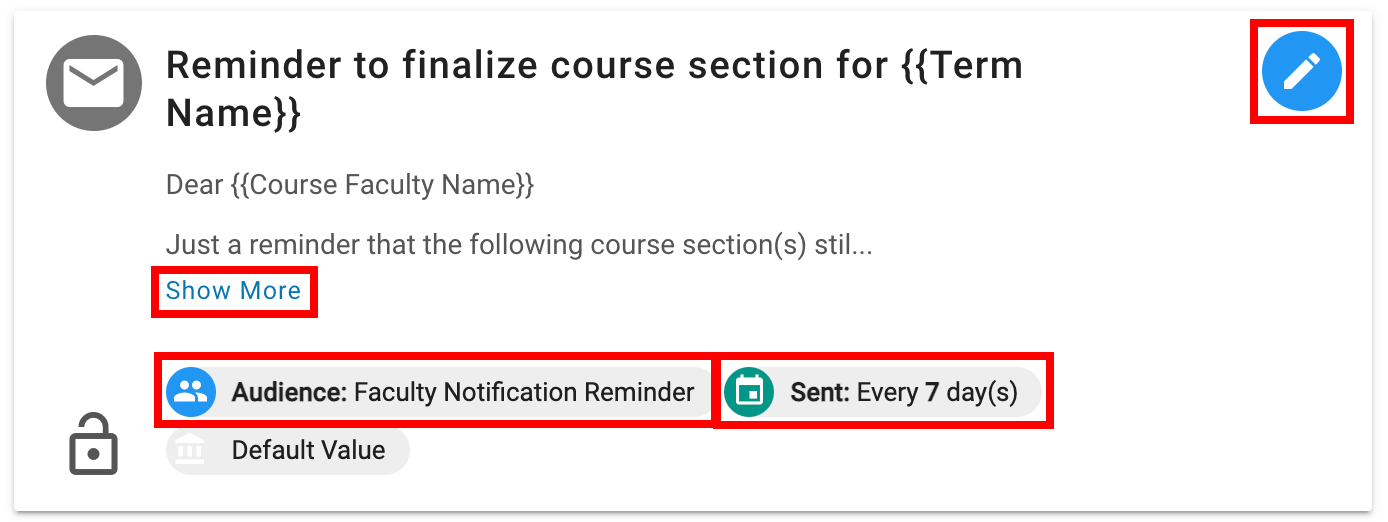Screen dimensions: 1388x522
Task: Click the gray institution building icon
Action: pos(190,451)
